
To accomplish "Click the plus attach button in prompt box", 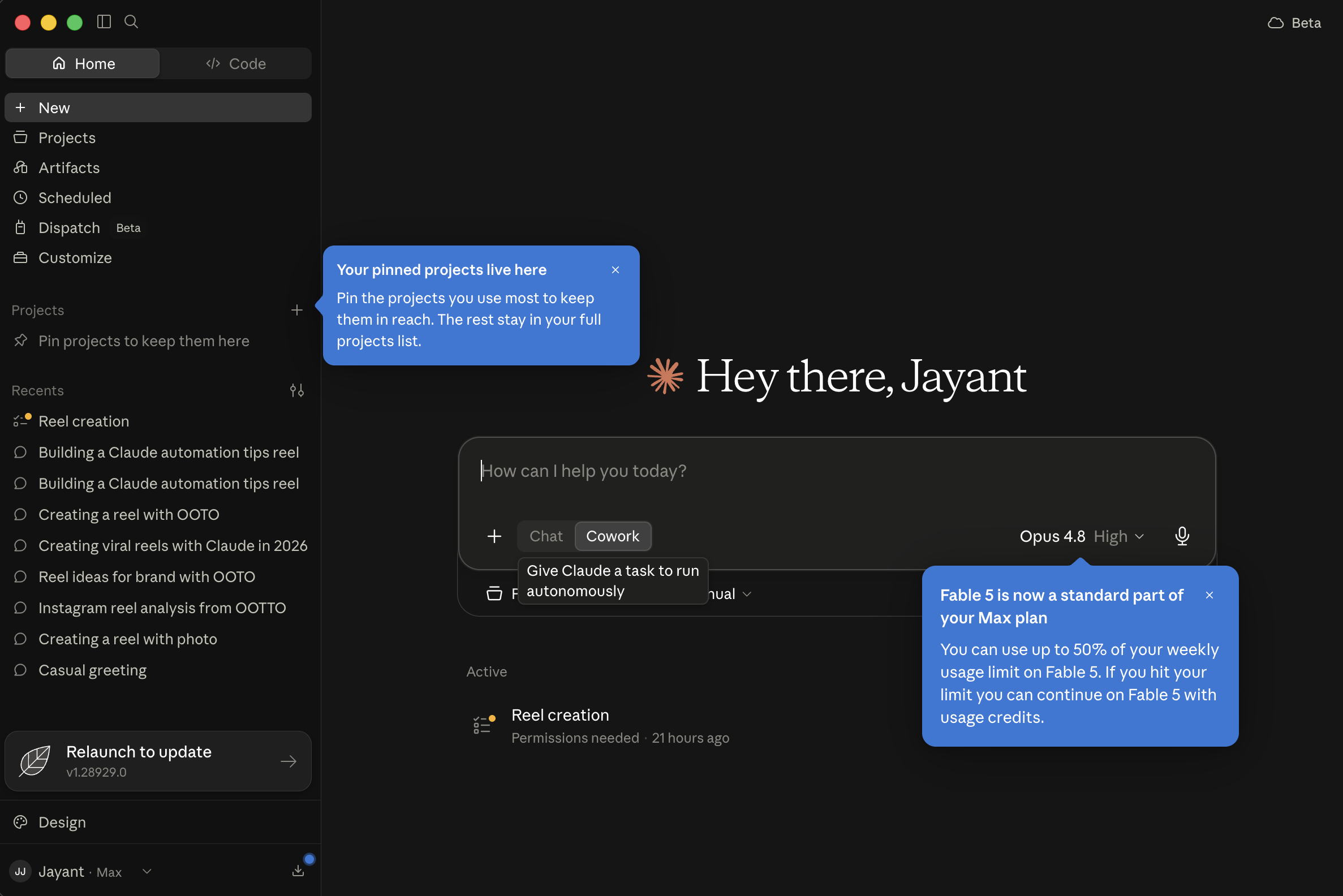I will [x=494, y=537].
